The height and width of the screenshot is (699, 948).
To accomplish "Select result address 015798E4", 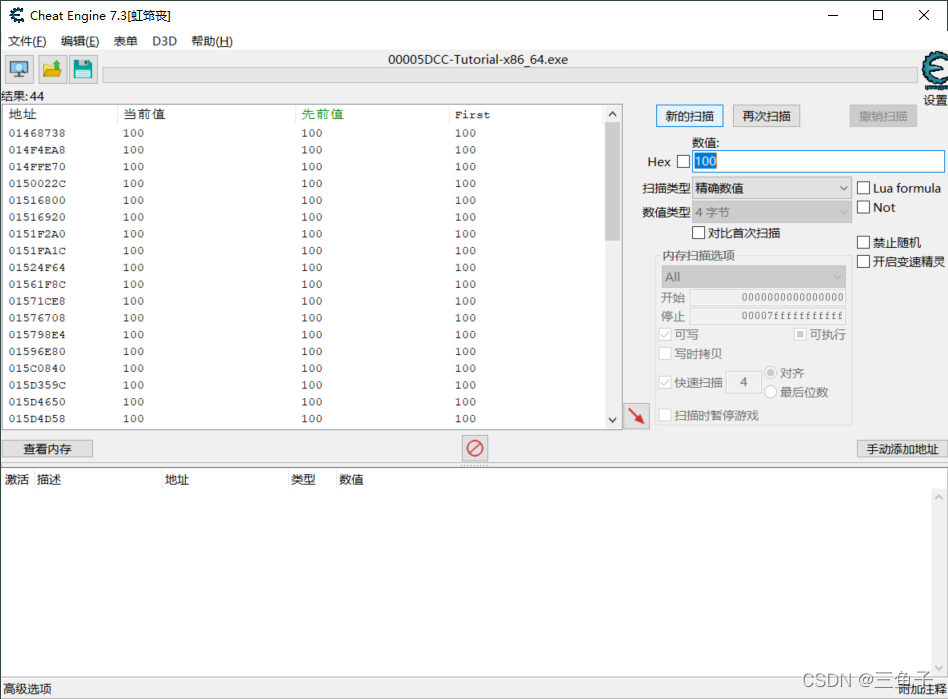I will click(x=37, y=334).
